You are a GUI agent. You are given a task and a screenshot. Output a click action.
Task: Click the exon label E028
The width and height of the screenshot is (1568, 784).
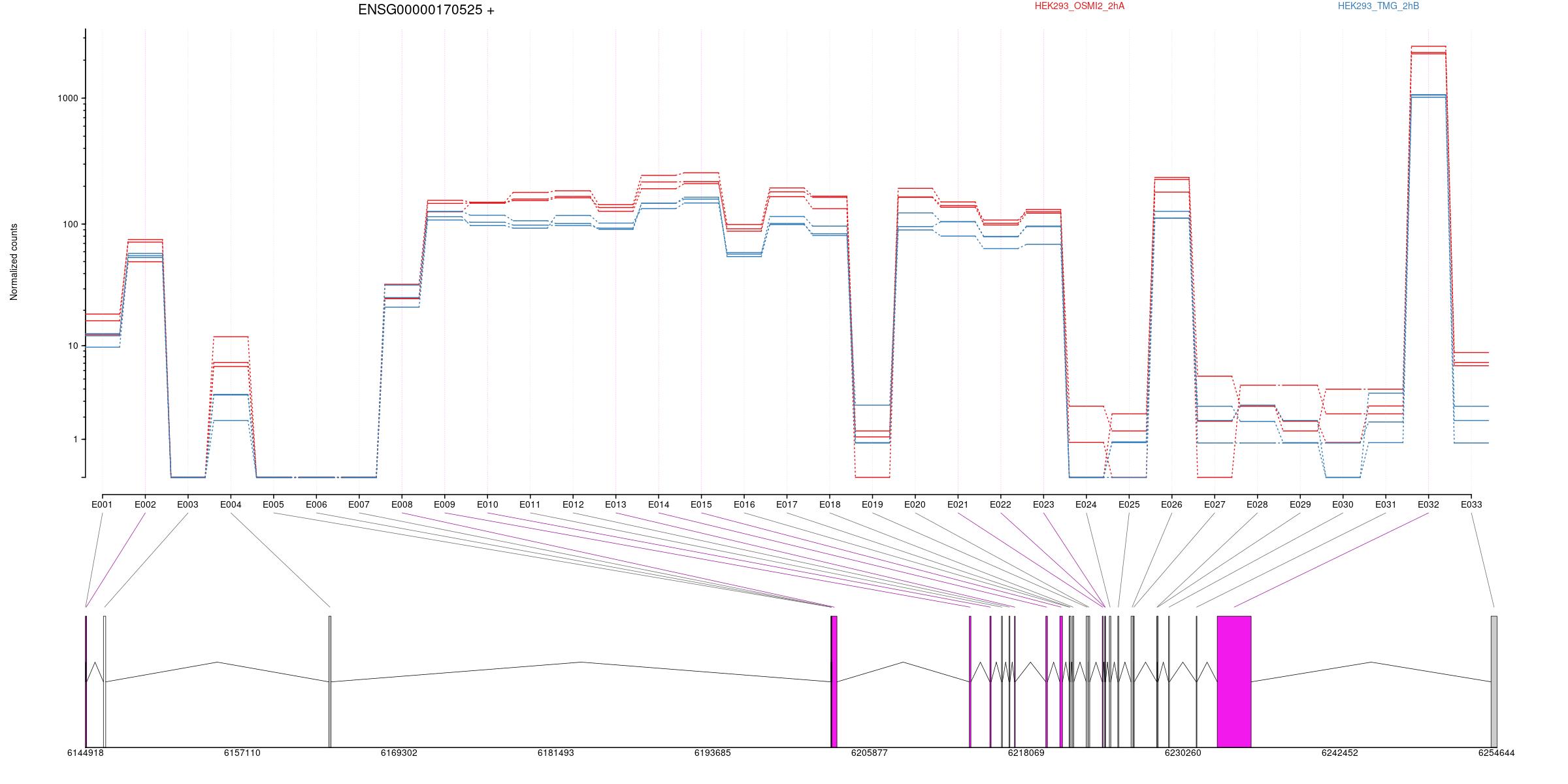(1257, 504)
